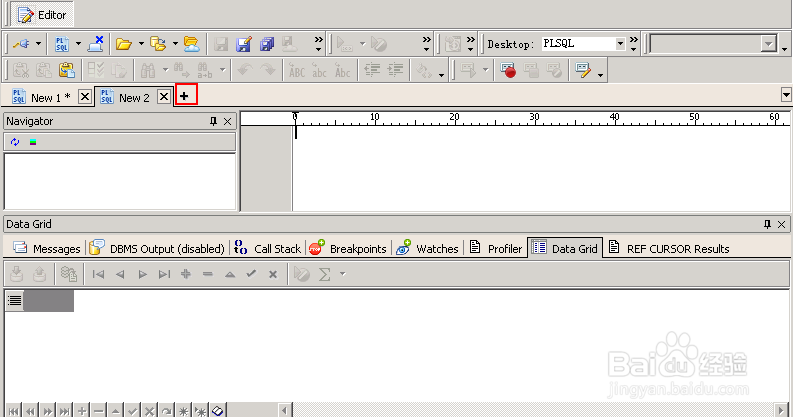Click the grid row selector list icon
This screenshot has height=417, width=793.
[x=15, y=300]
